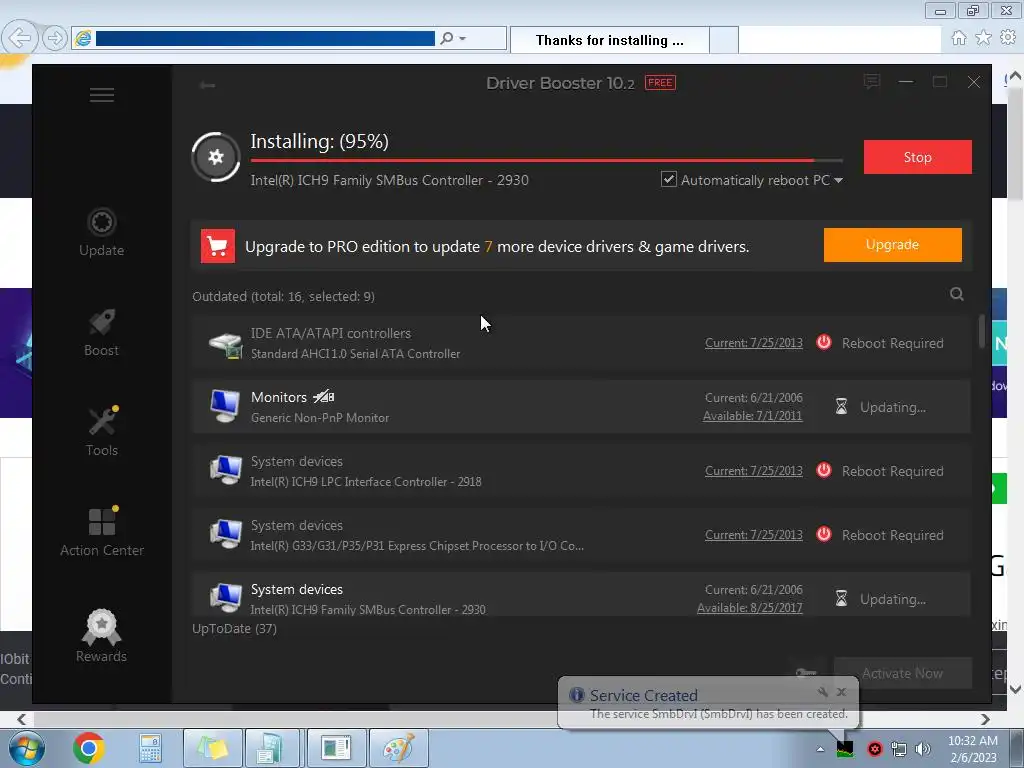Screen dimensions: 1024x768
Task: Click the orange Upgrade button
Action: pyautogui.click(x=892, y=245)
